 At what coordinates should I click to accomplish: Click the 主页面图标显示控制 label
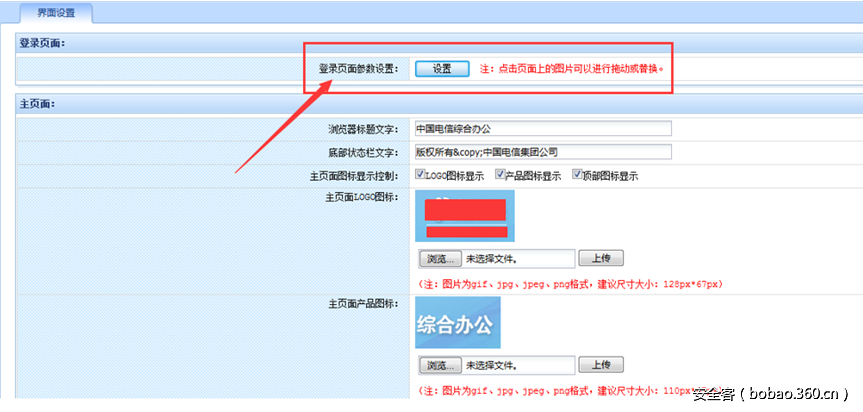click(354, 177)
